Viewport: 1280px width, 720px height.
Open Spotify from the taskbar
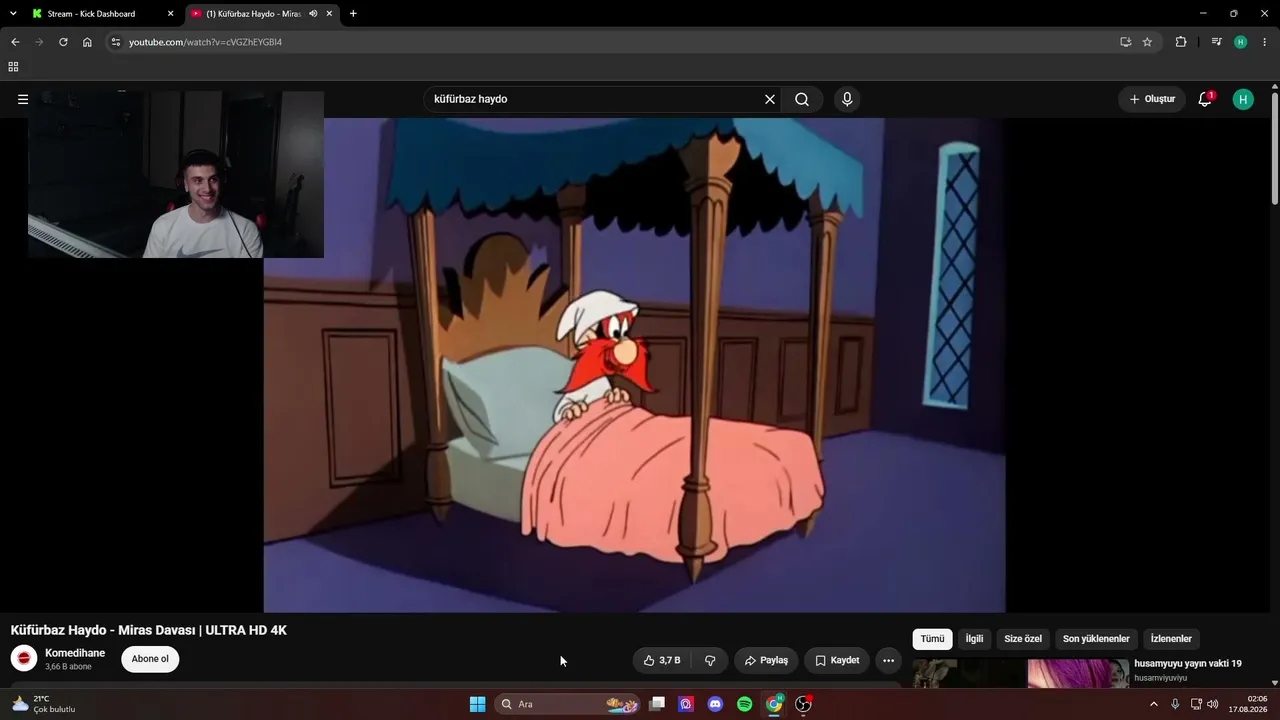(x=744, y=704)
